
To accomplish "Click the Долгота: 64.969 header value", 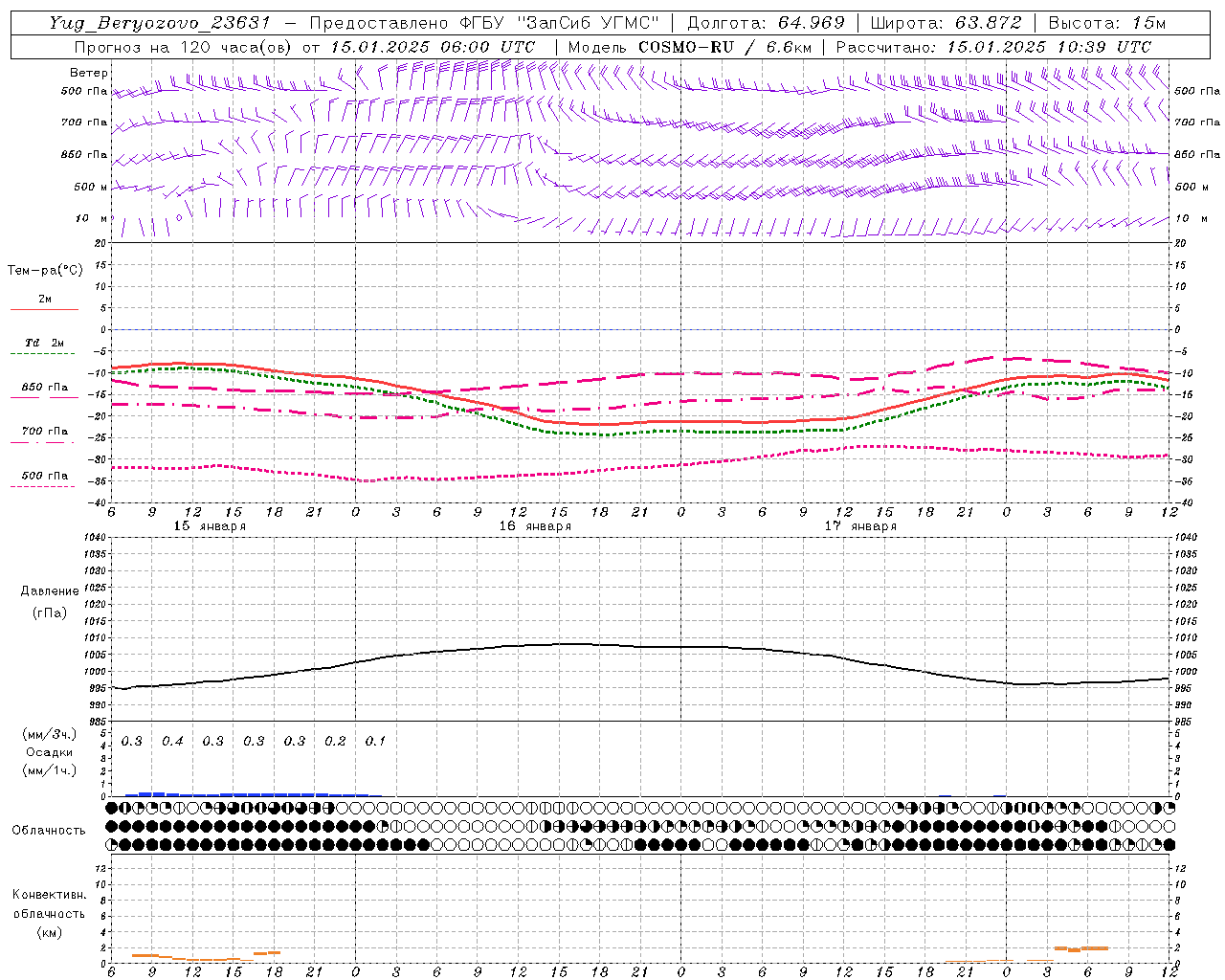I will (766, 23).
